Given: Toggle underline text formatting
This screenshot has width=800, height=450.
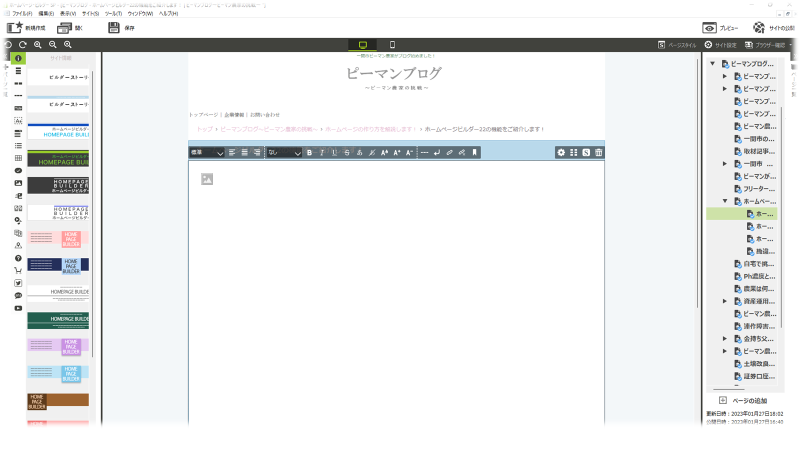Looking at the screenshot, I should (x=334, y=152).
